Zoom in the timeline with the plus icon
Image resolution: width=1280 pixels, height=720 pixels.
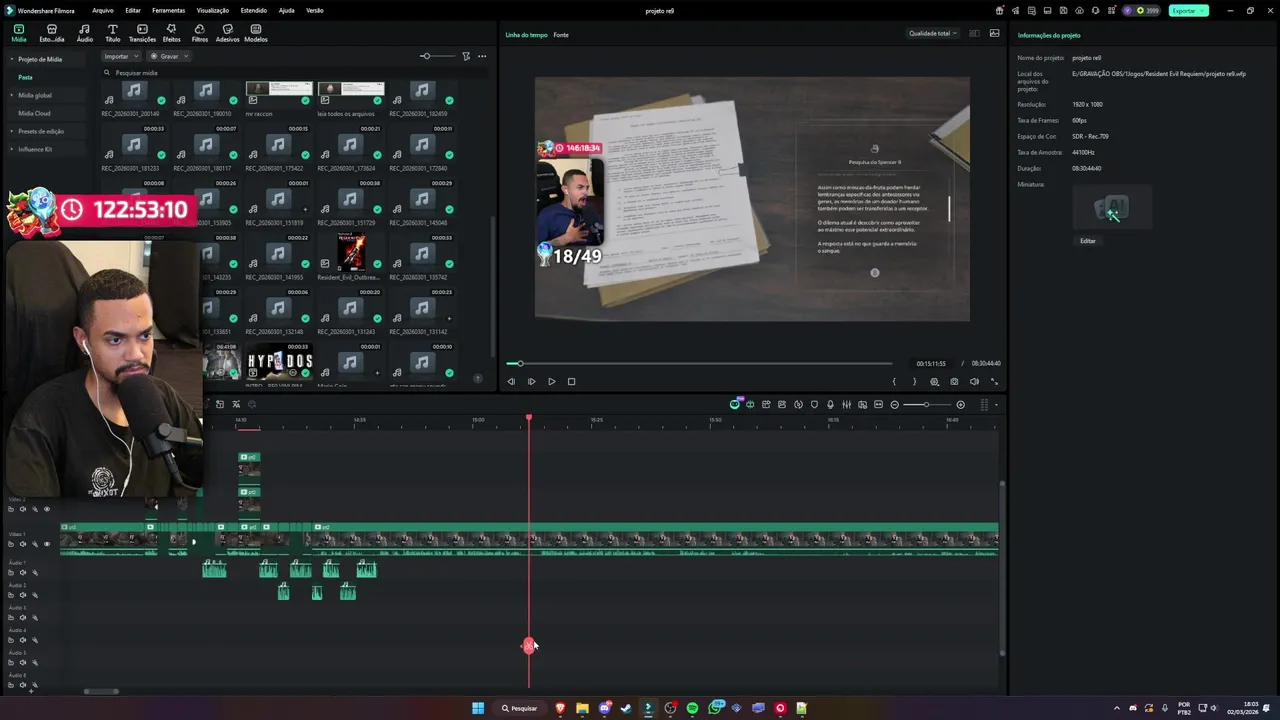(960, 404)
